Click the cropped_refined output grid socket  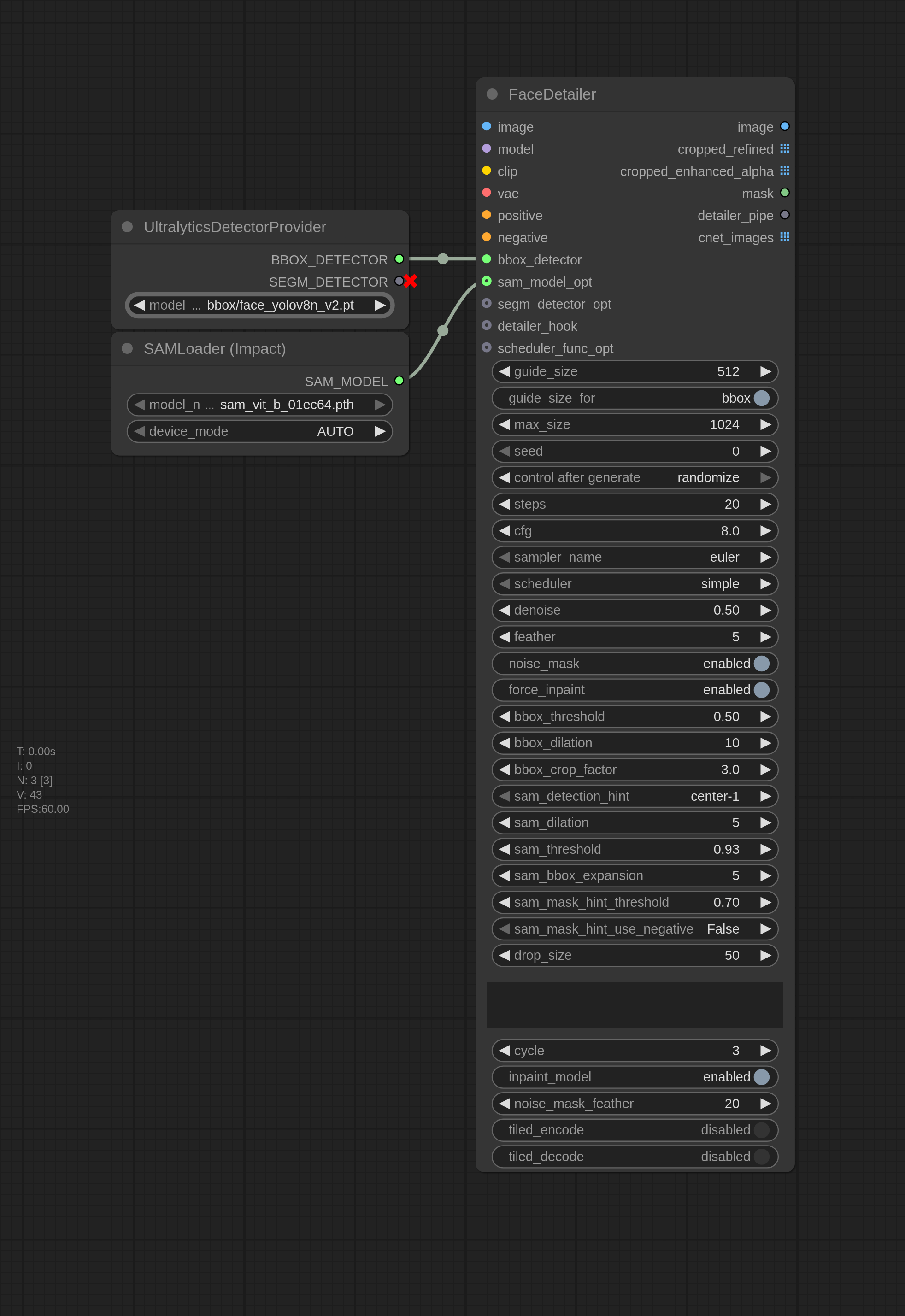coord(784,148)
